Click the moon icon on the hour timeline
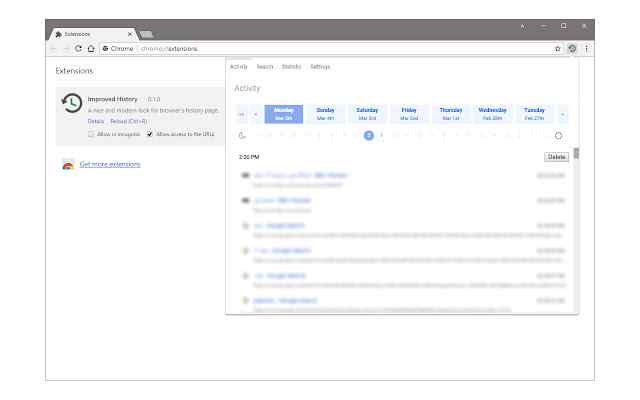The image size is (640, 400). point(242,136)
